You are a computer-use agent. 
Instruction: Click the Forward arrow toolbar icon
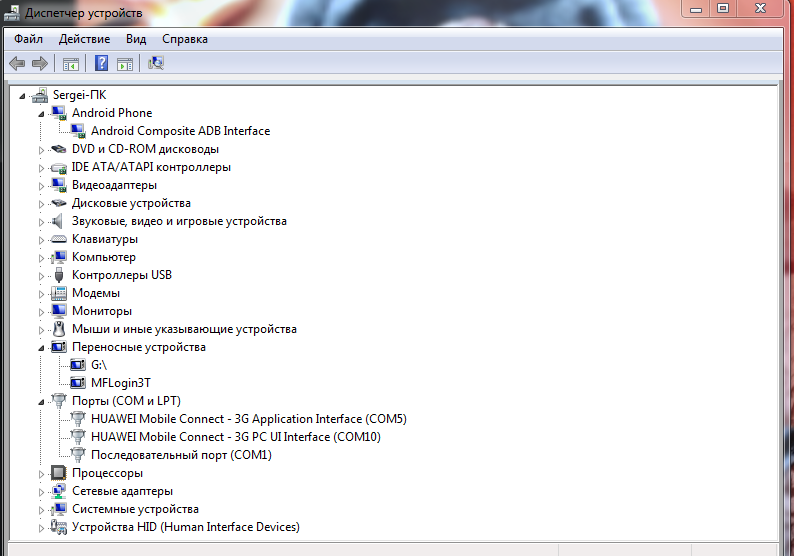(x=39, y=63)
